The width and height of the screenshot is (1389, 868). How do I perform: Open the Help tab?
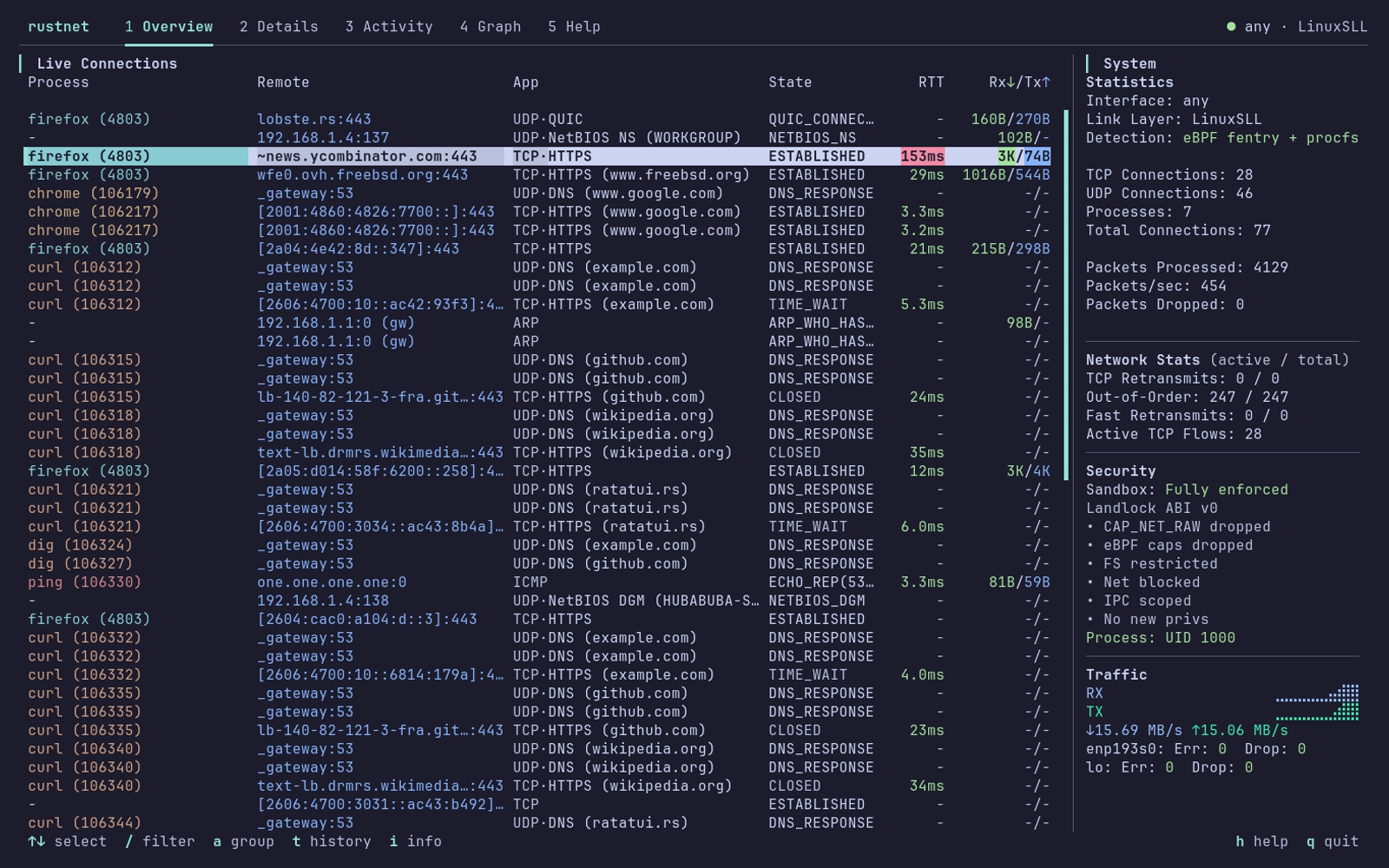574,27
